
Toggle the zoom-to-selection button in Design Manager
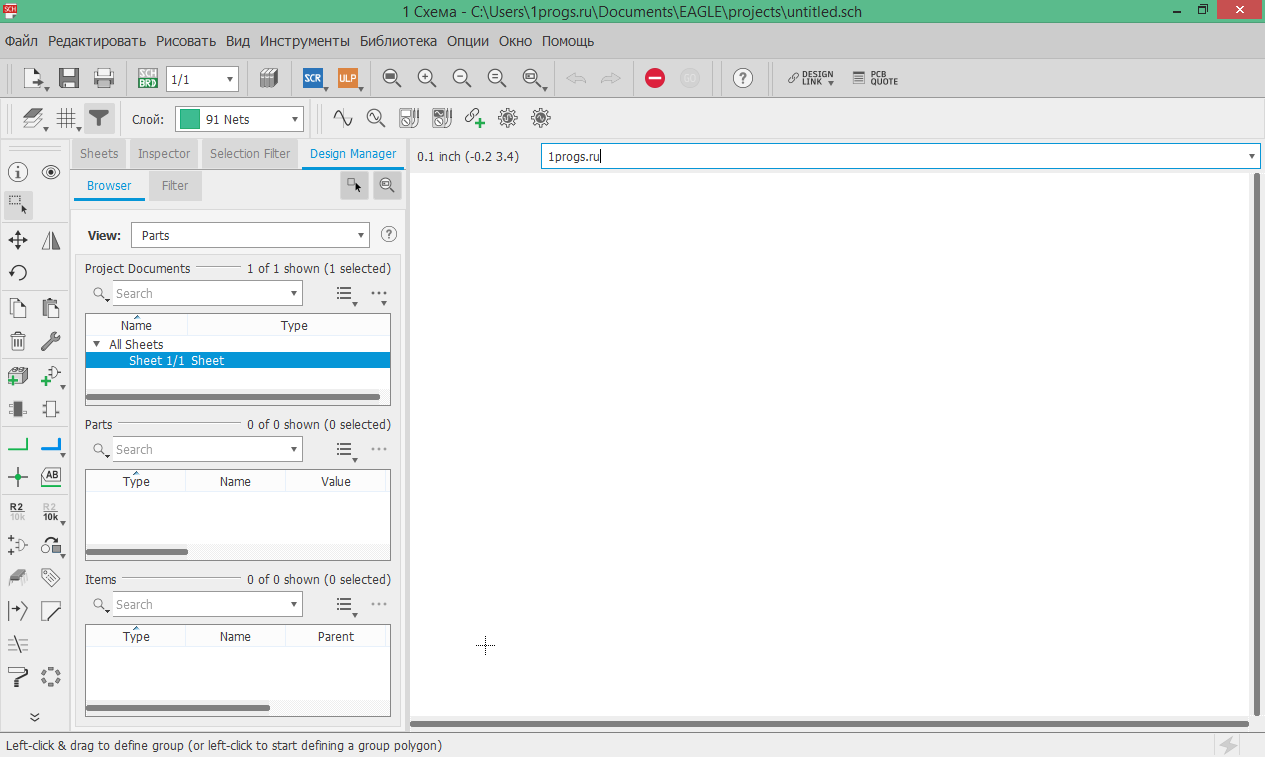[387, 186]
